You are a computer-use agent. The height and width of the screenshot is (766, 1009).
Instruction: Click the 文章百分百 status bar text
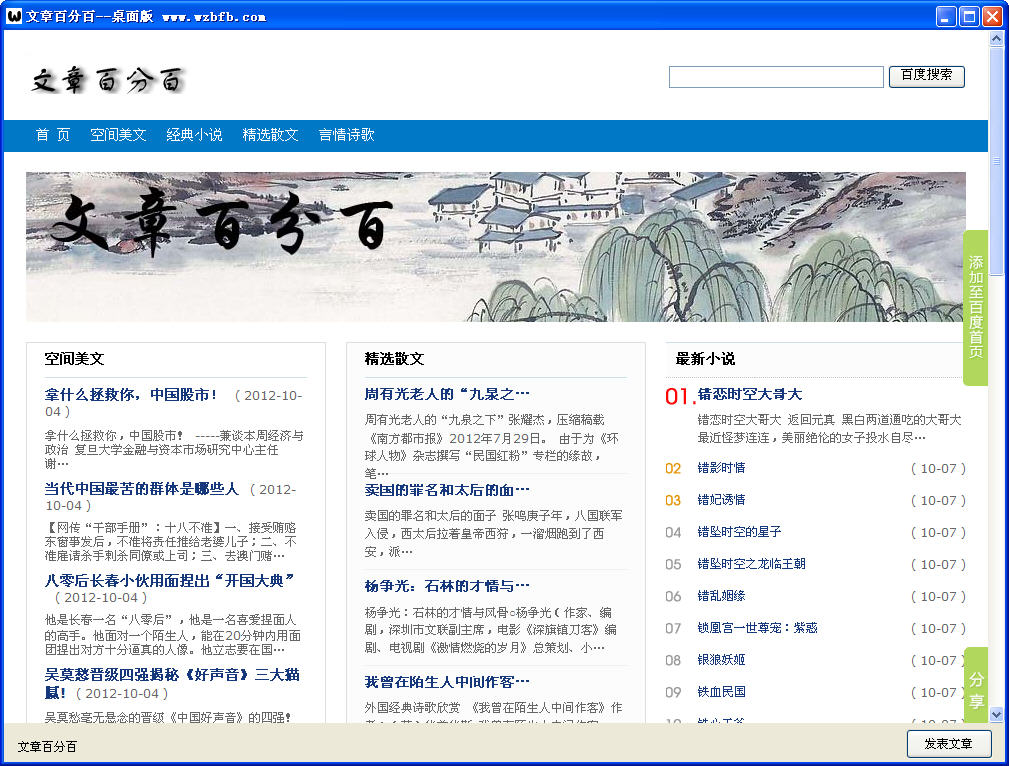[47, 747]
